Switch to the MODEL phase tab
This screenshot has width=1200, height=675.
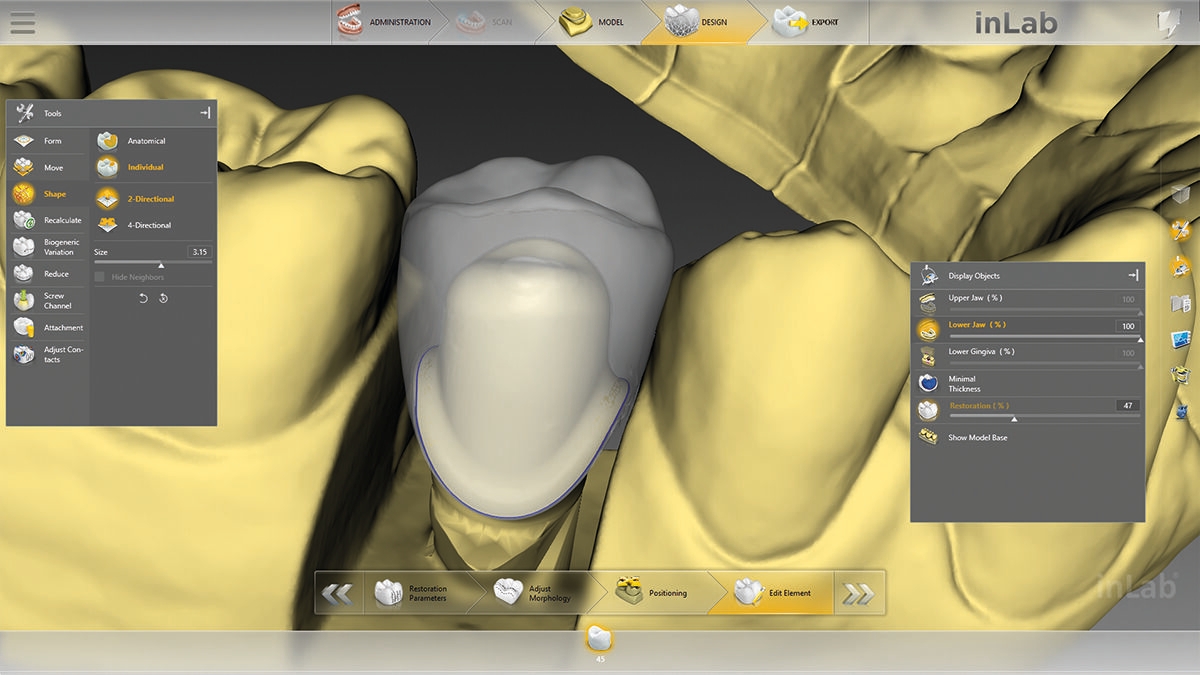point(594,22)
